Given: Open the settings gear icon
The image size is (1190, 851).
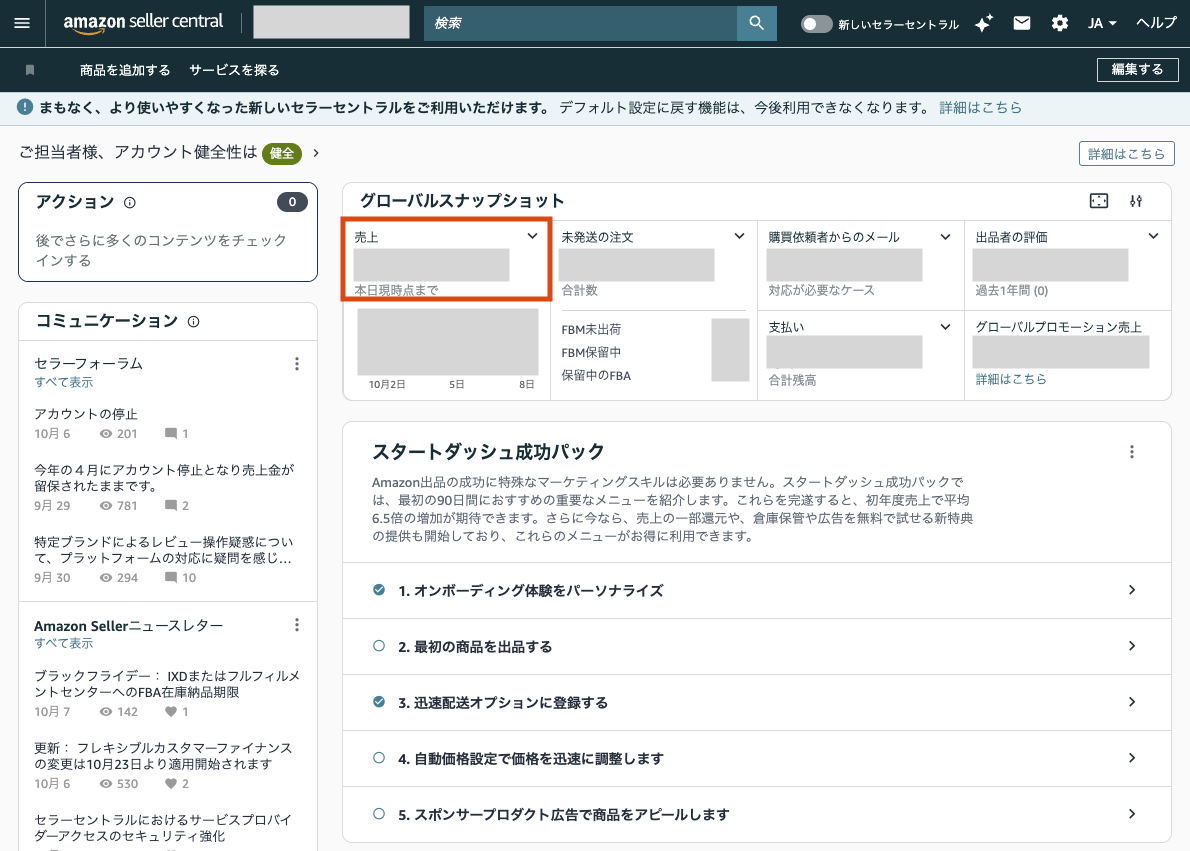Looking at the screenshot, I should [x=1059, y=24].
